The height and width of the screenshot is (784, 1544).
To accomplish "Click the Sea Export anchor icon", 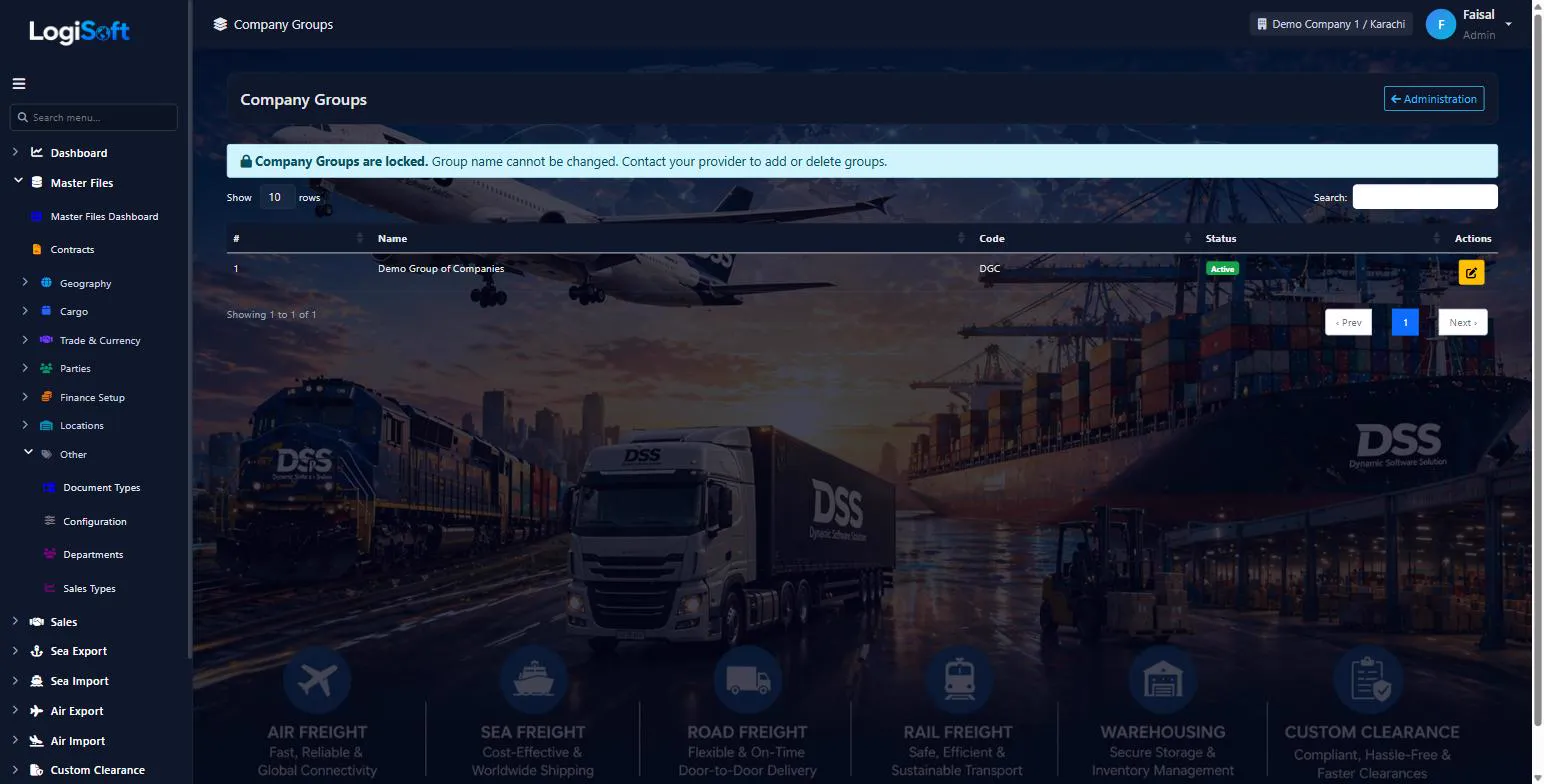I will click(37, 651).
